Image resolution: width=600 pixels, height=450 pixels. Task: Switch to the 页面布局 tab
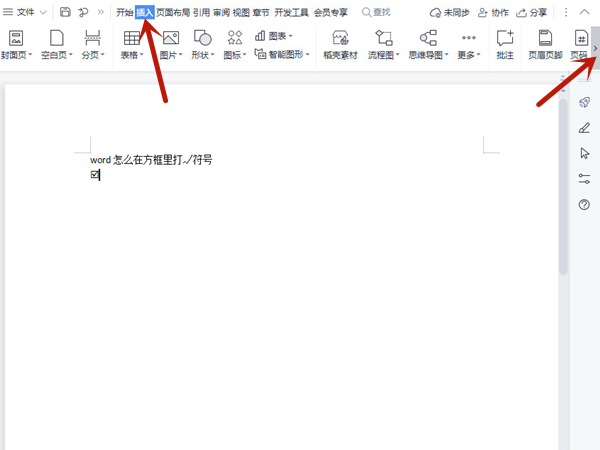pos(173,12)
